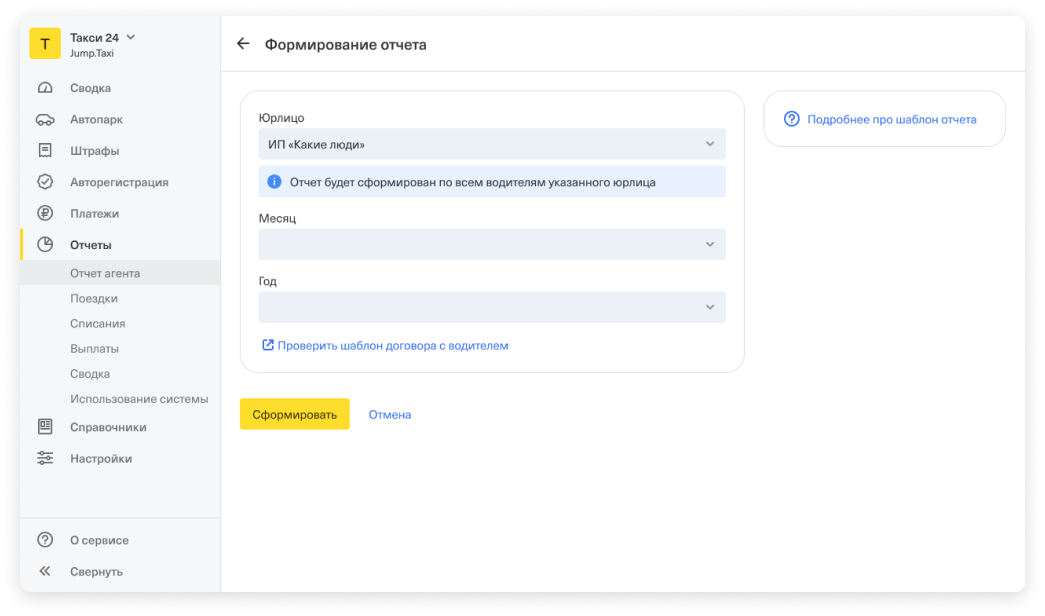
Task: Click the Платежи ruble icon
Action: click(45, 213)
